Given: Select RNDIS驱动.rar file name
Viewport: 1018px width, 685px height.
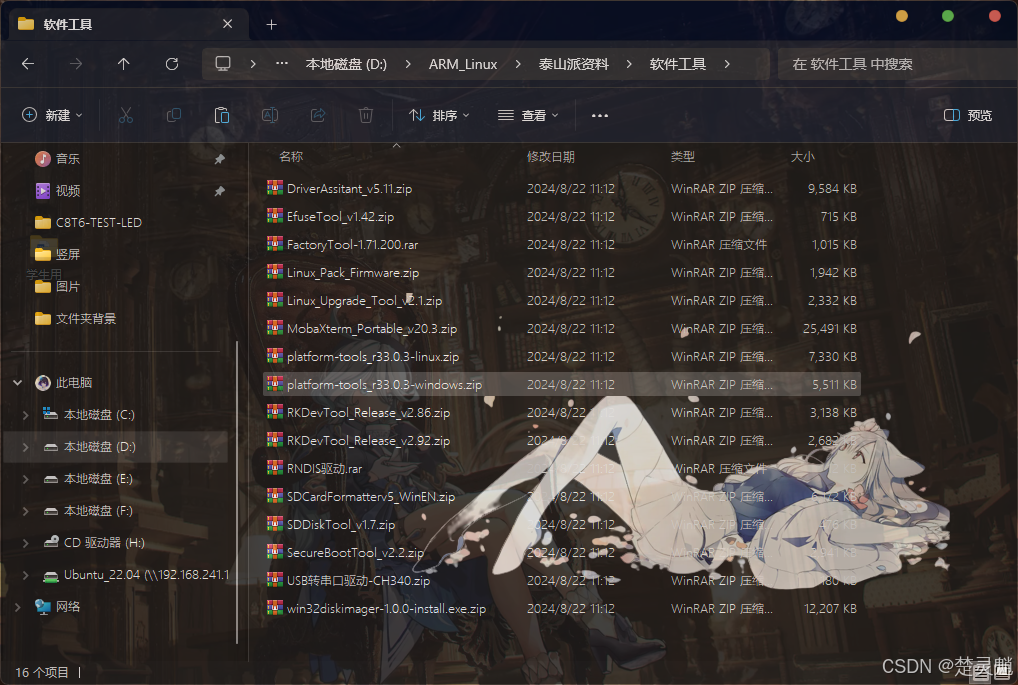Looking at the screenshot, I should click(325, 469).
